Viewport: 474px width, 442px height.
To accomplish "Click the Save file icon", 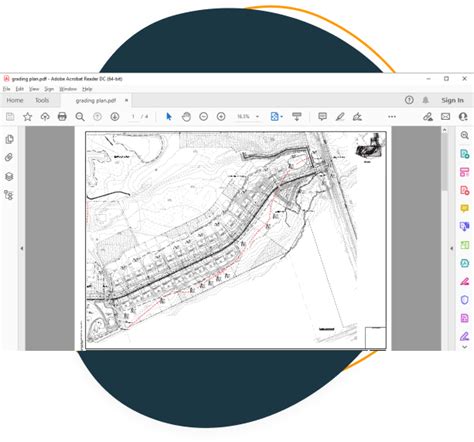I will [10, 117].
